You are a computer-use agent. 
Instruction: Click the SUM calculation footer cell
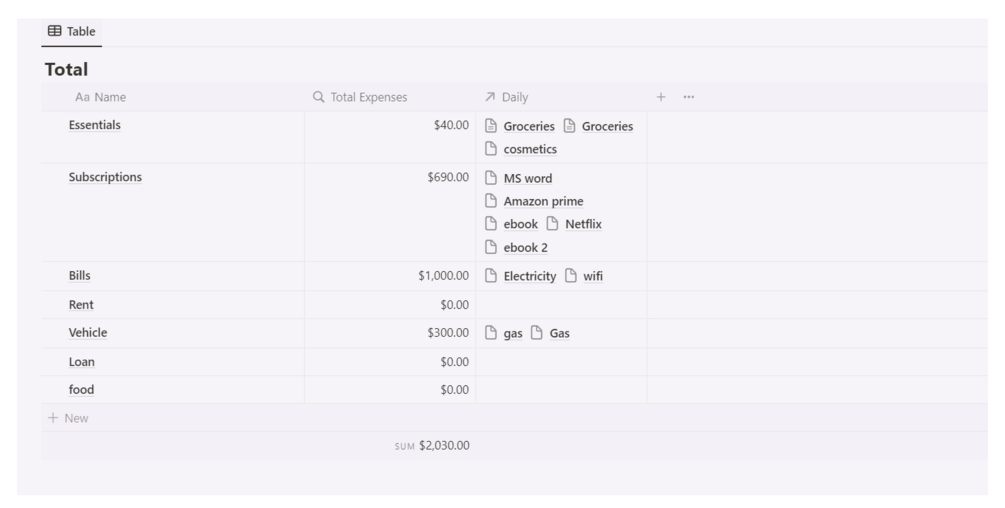pyautogui.click(x=432, y=446)
